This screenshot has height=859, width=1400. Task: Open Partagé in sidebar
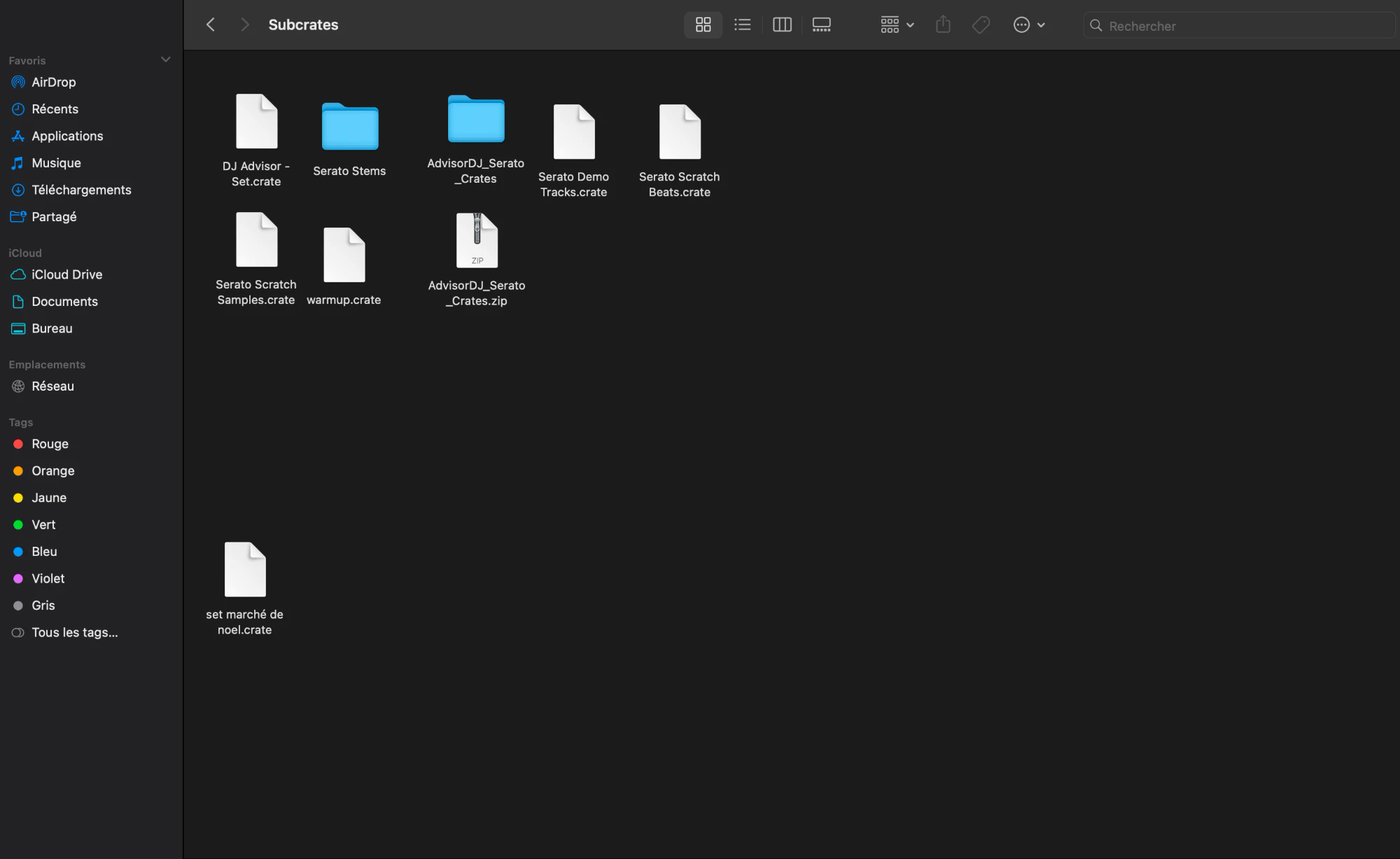click(54, 217)
